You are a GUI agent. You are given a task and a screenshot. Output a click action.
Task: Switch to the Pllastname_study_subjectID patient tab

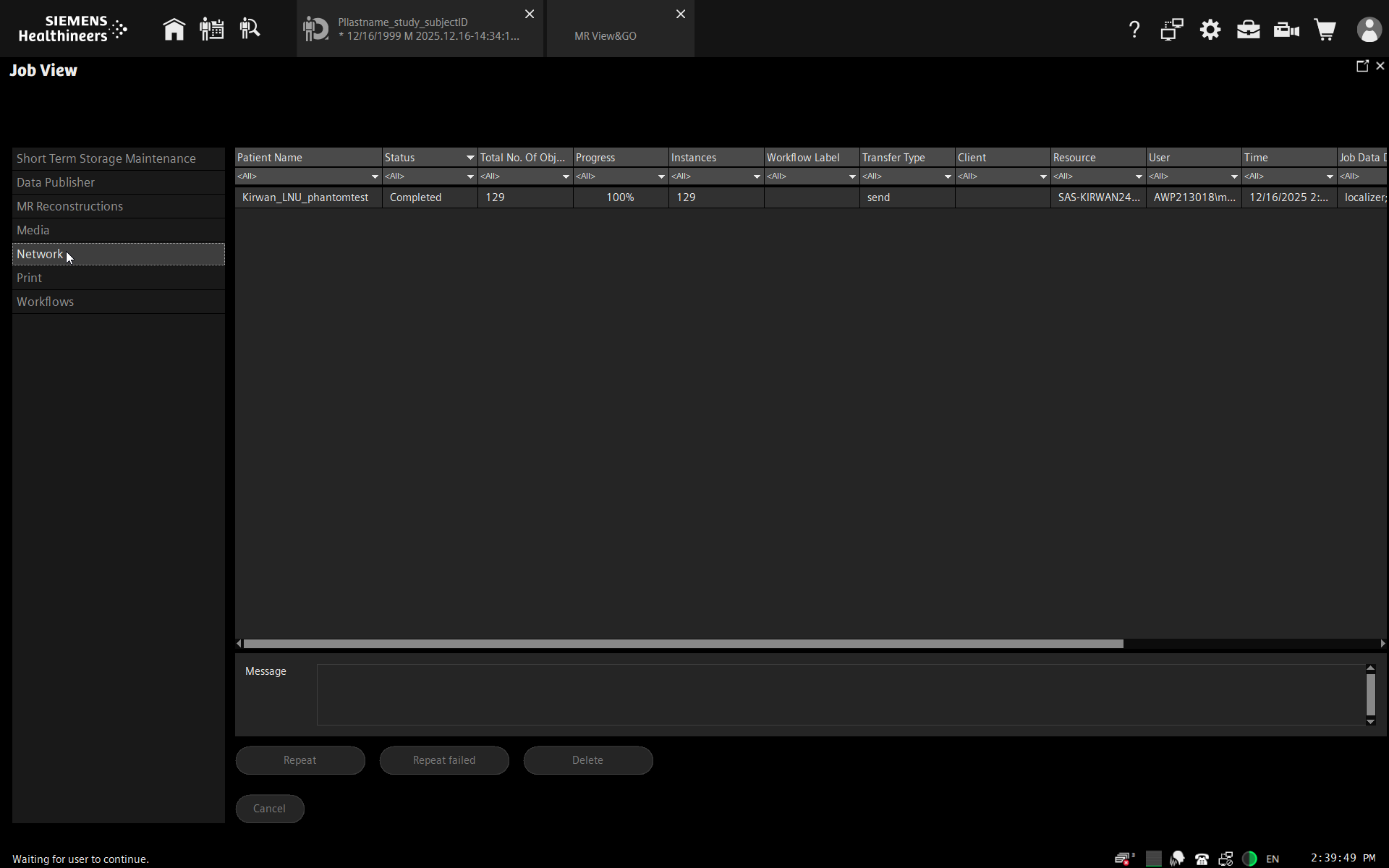point(420,29)
